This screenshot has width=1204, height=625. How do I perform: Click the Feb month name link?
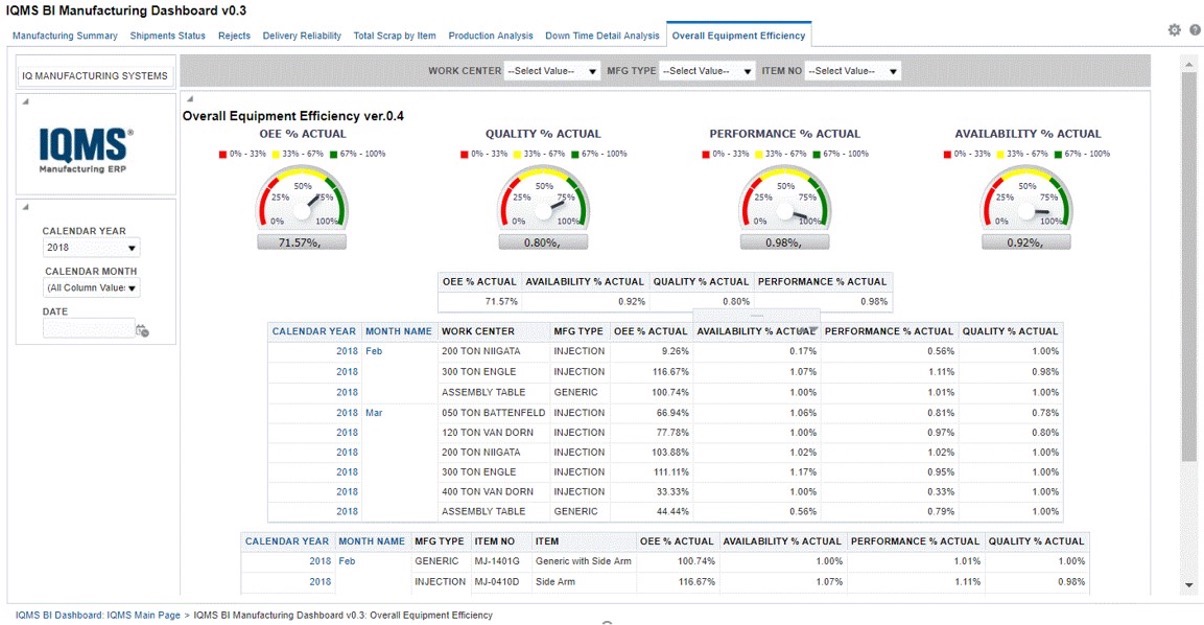point(374,351)
